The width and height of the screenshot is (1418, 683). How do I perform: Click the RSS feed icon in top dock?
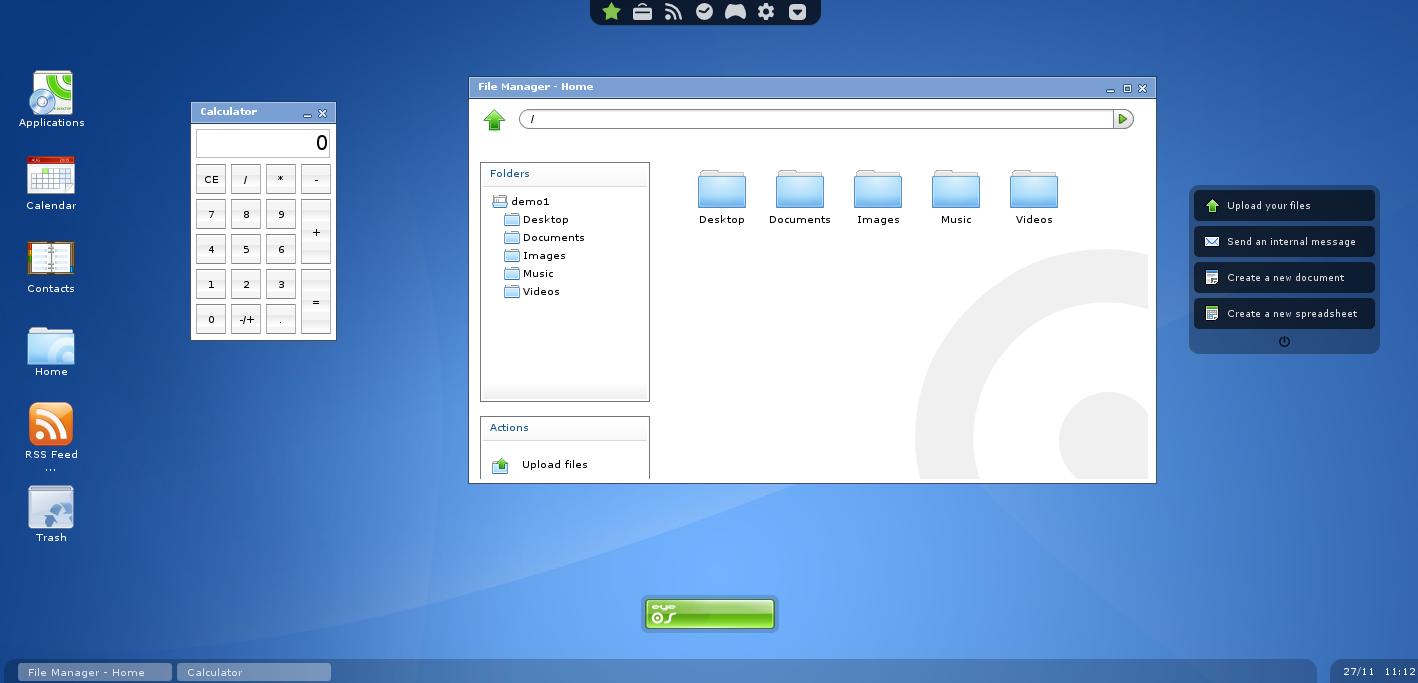(674, 12)
